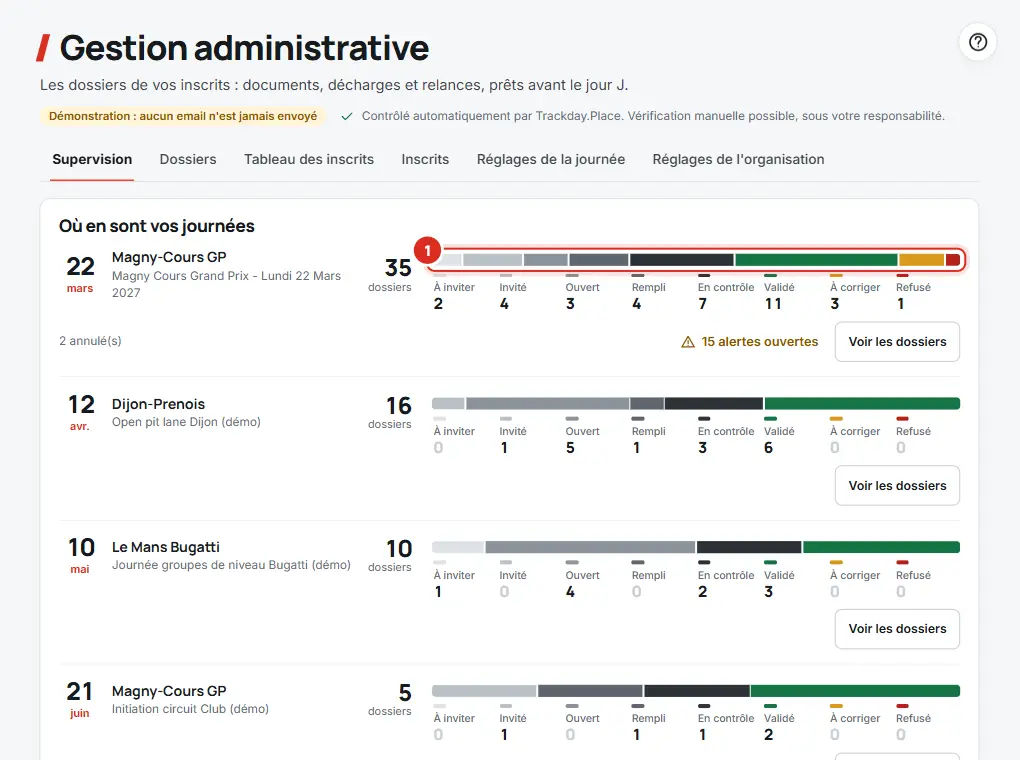
Task: Click the Le Mans Bugatti status progress bar
Action: (x=696, y=547)
